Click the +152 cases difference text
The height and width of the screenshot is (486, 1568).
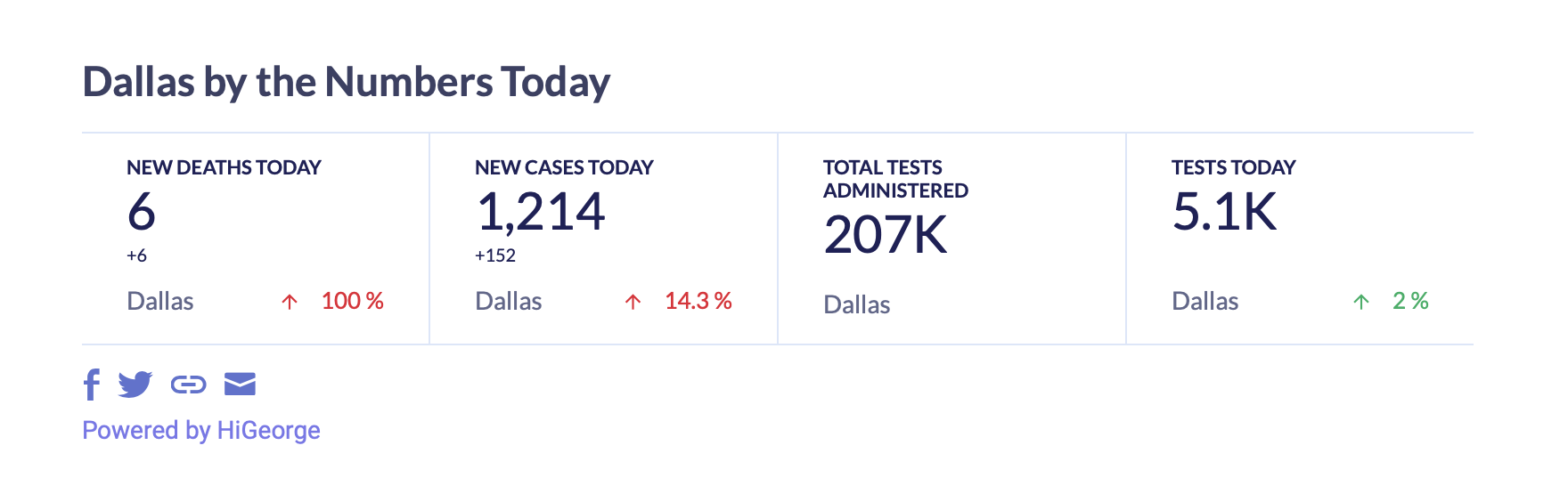pos(495,255)
